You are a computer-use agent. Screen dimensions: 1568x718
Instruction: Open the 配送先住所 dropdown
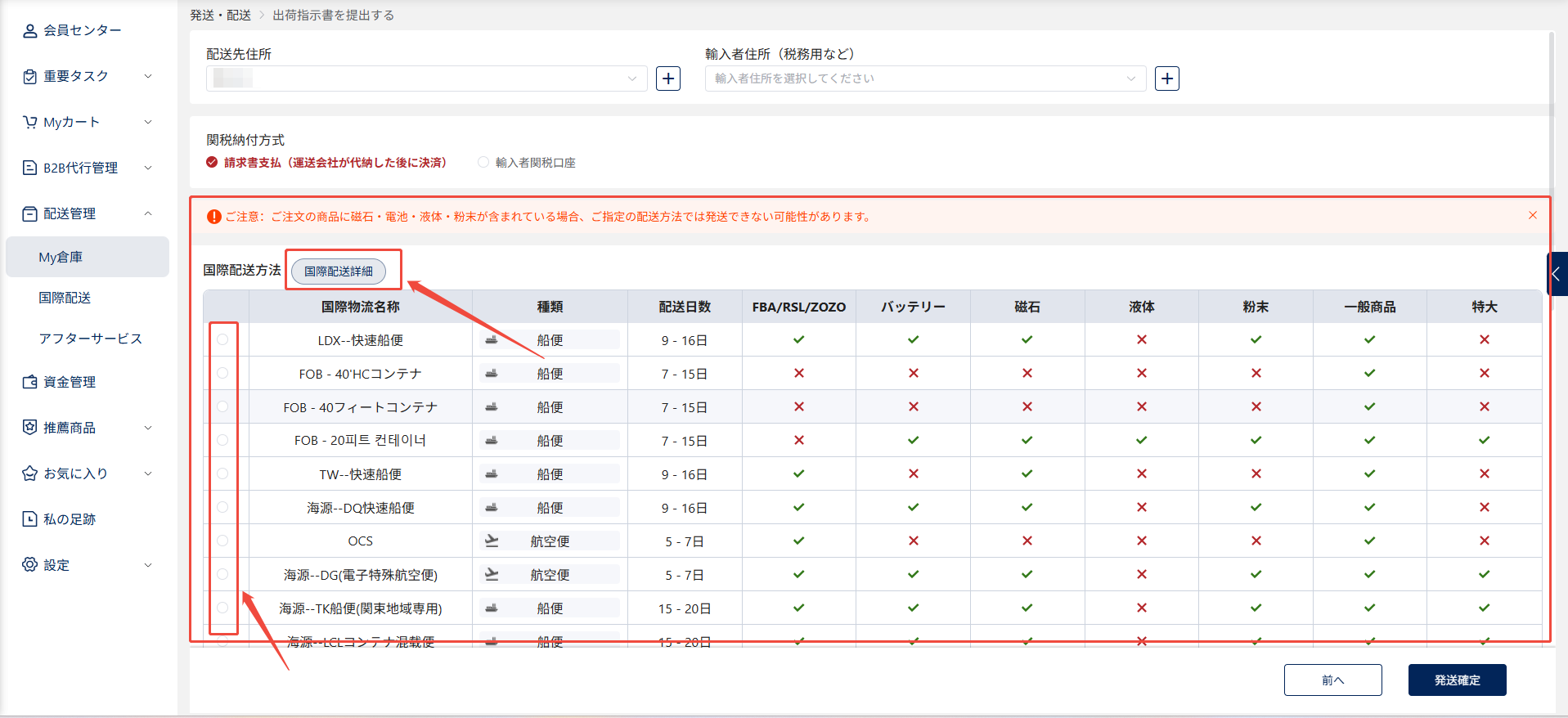tap(426, 79)
